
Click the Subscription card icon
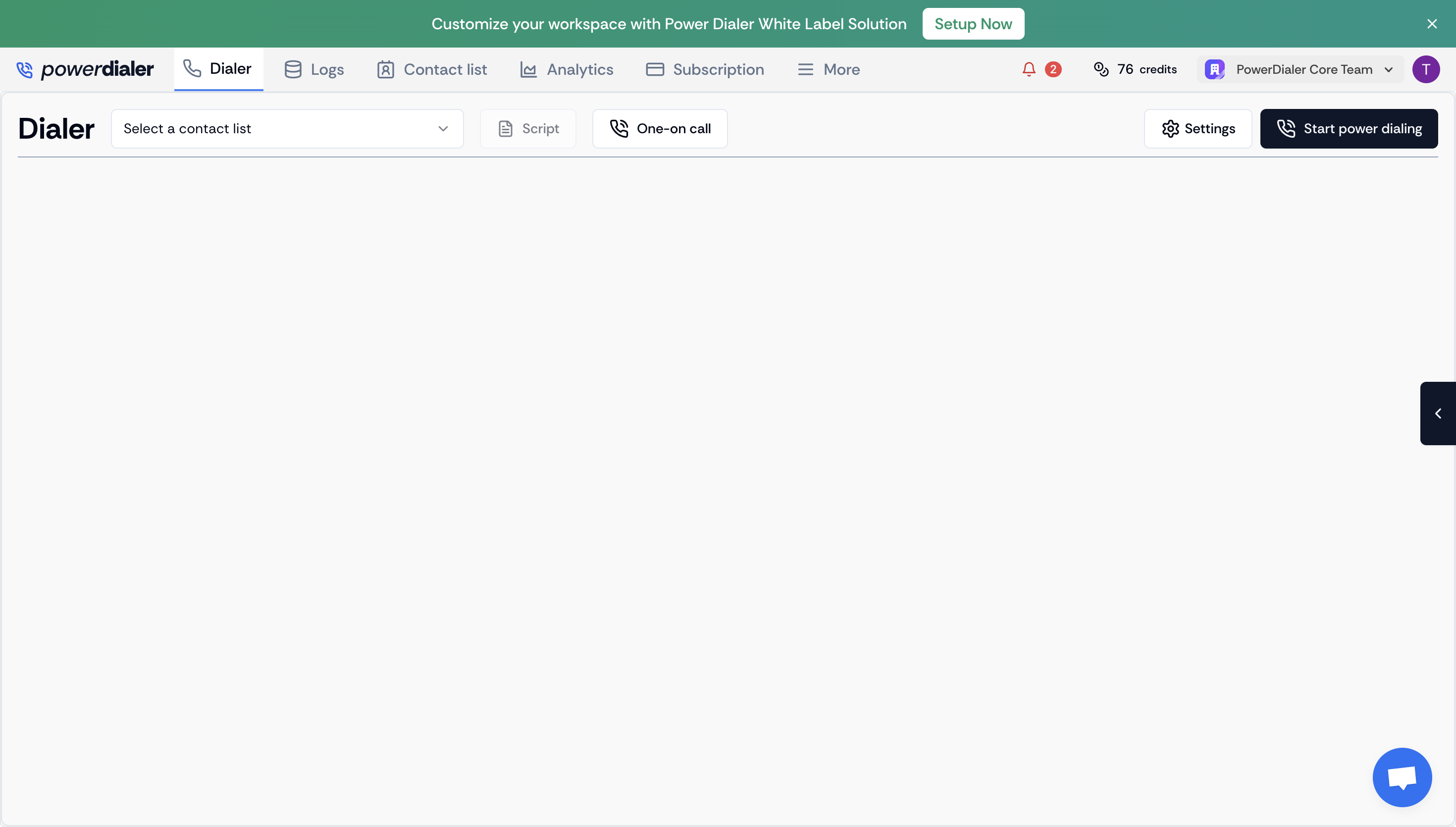click(x=654, y=69)
